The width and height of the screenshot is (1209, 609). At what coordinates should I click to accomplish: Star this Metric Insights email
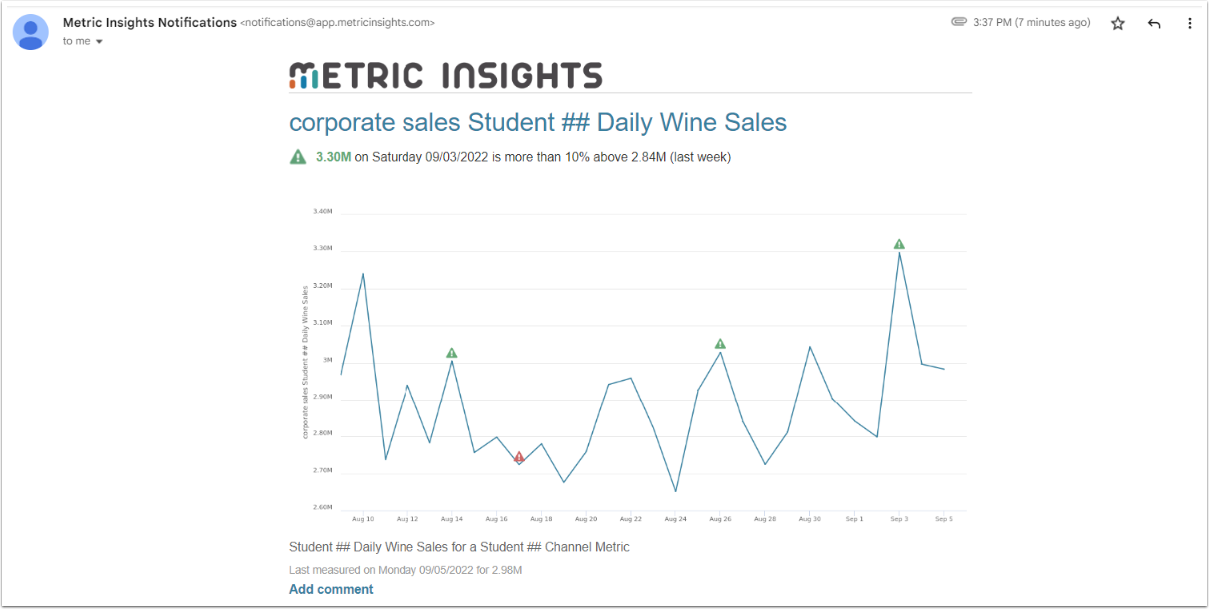pos(1118,23)
